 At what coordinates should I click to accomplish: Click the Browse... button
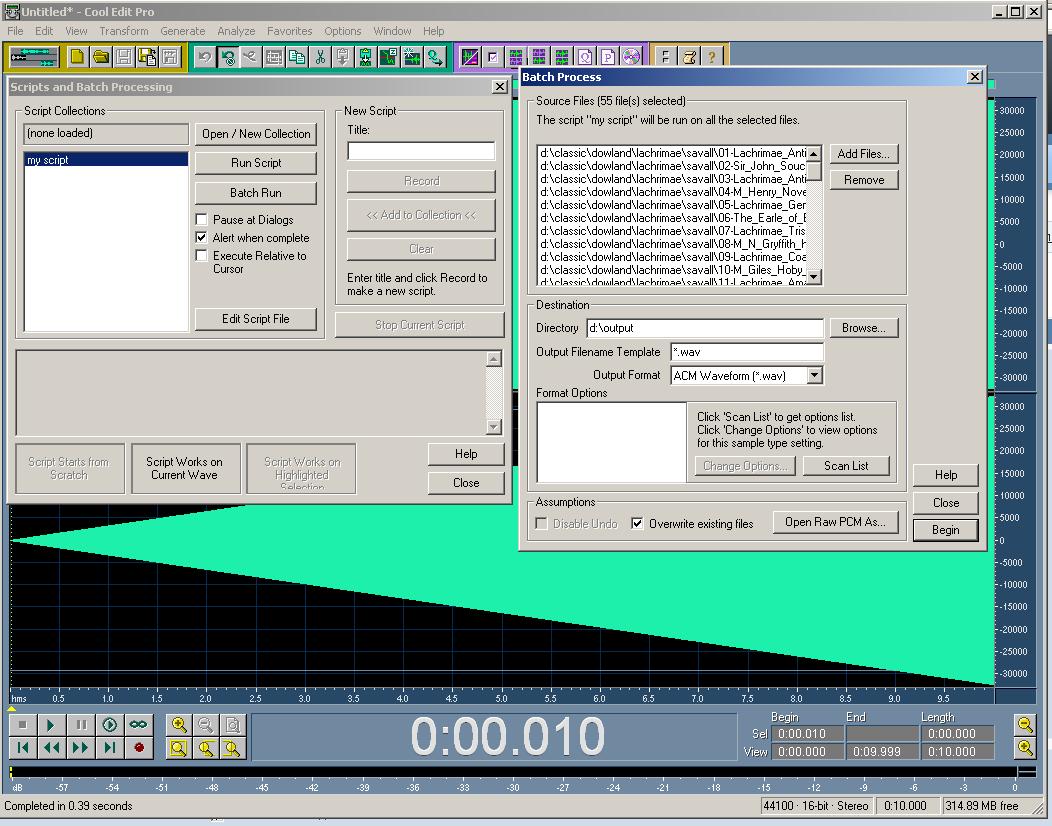(863, 327)
